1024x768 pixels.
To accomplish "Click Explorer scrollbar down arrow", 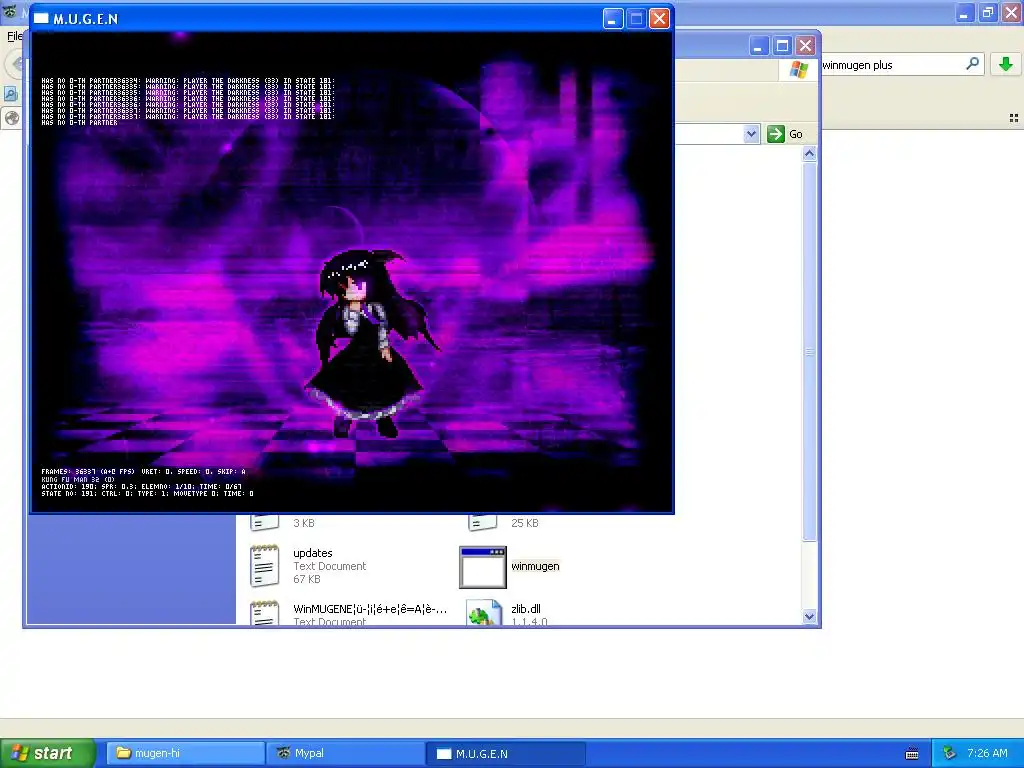I will coord(809,616).
